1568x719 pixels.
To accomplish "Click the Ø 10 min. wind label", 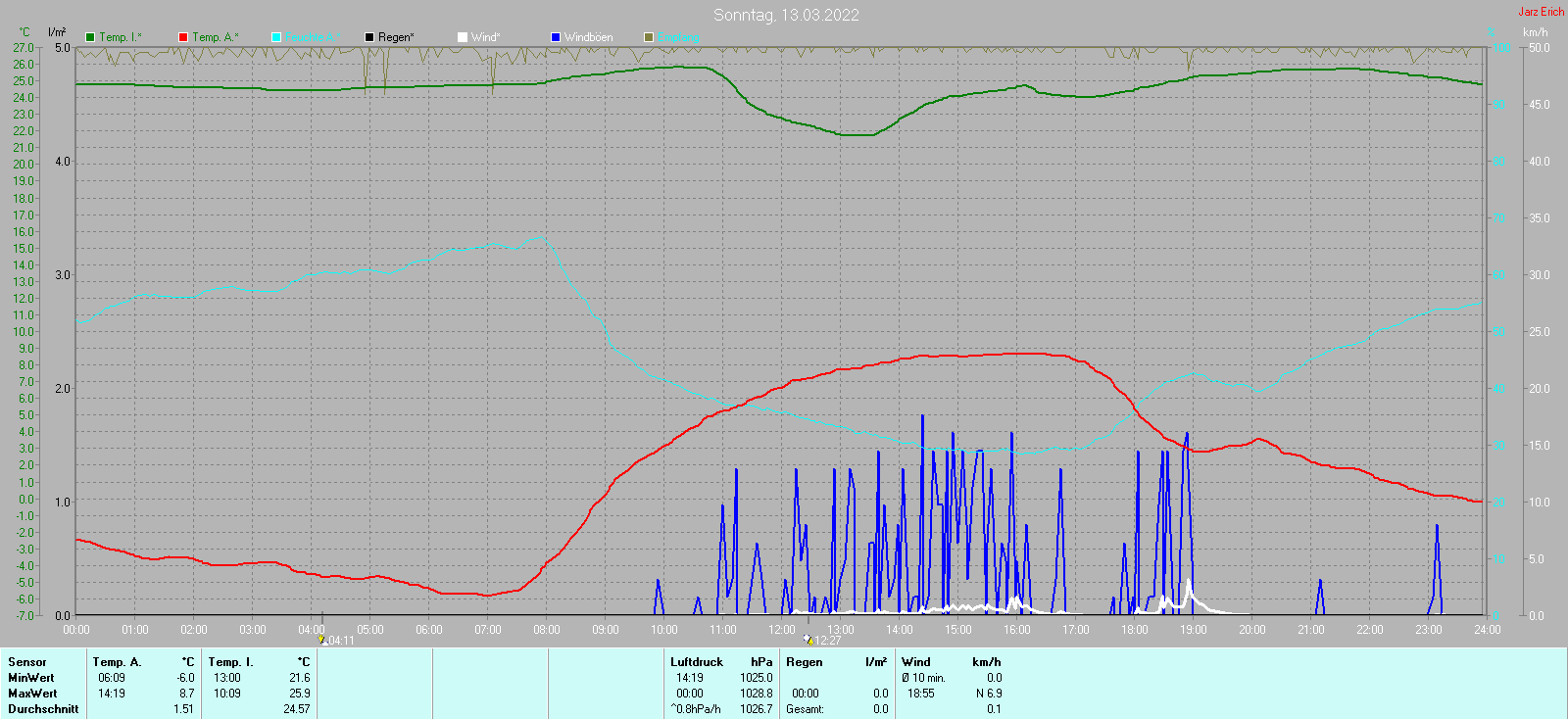I will click(923, 678).
